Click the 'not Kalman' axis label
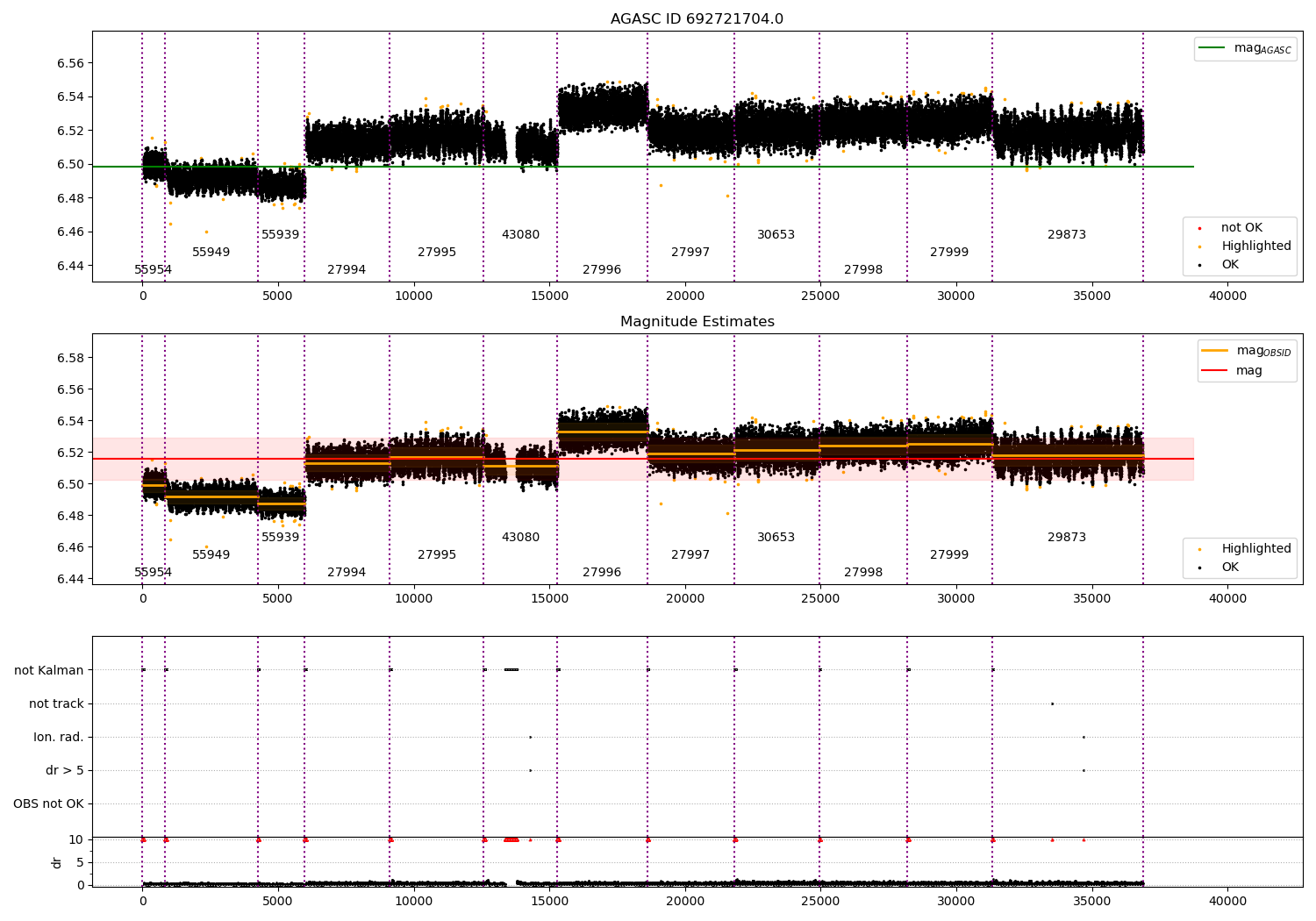The width and height of the screenshot is (1316, 921). (x=49, y=670)
